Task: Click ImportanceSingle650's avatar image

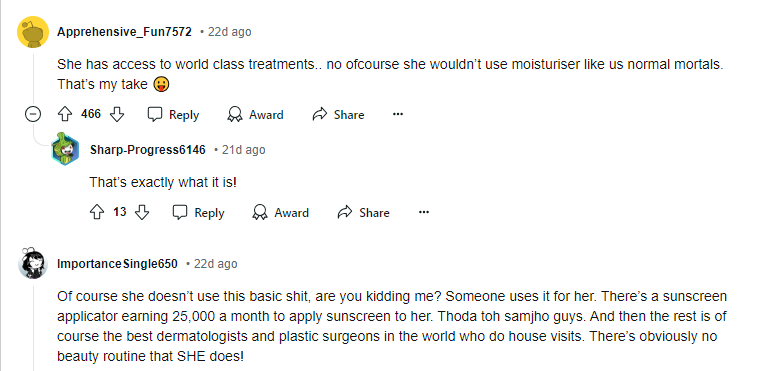Action: 33,263
